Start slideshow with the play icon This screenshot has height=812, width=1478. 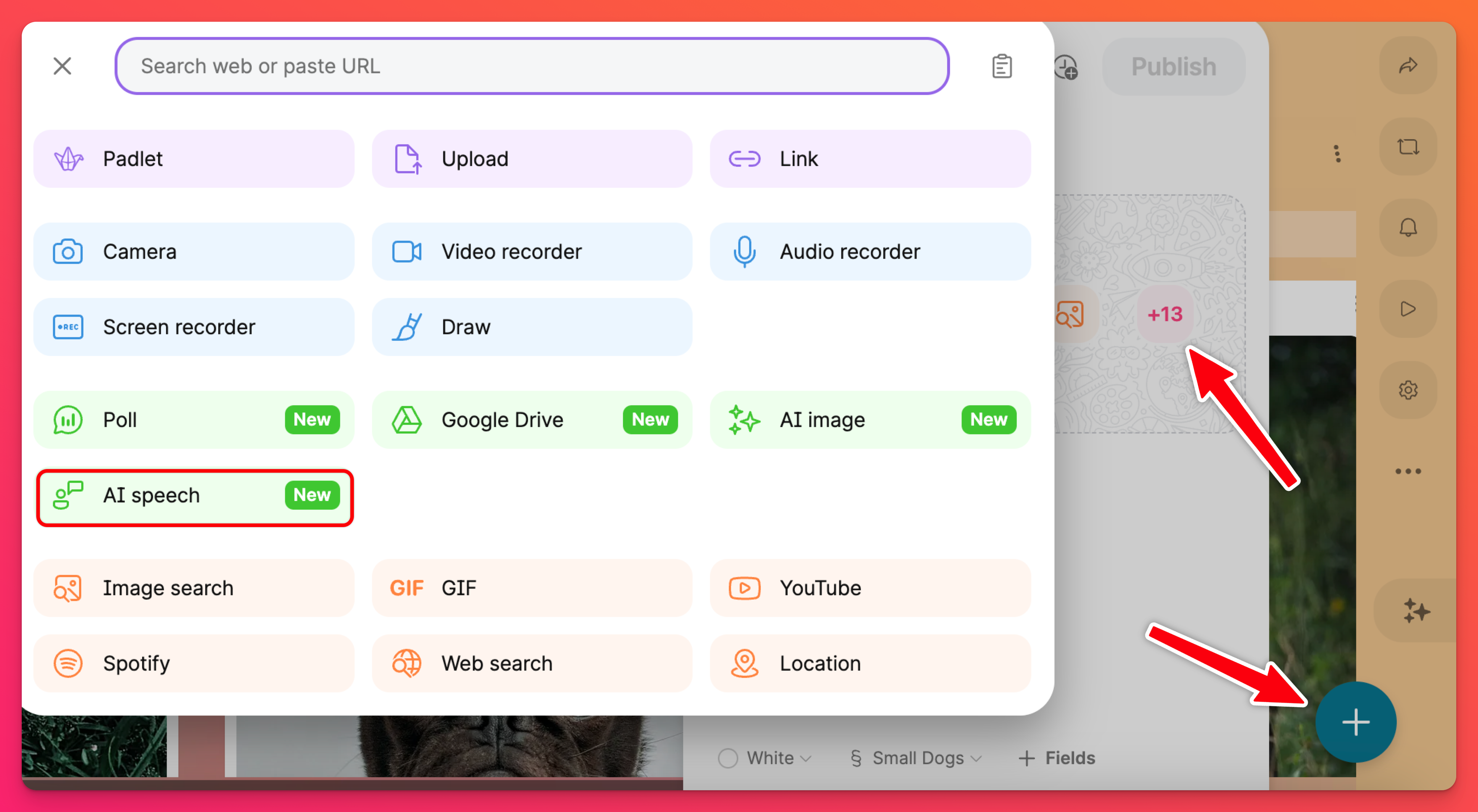tap(1408, 309)
